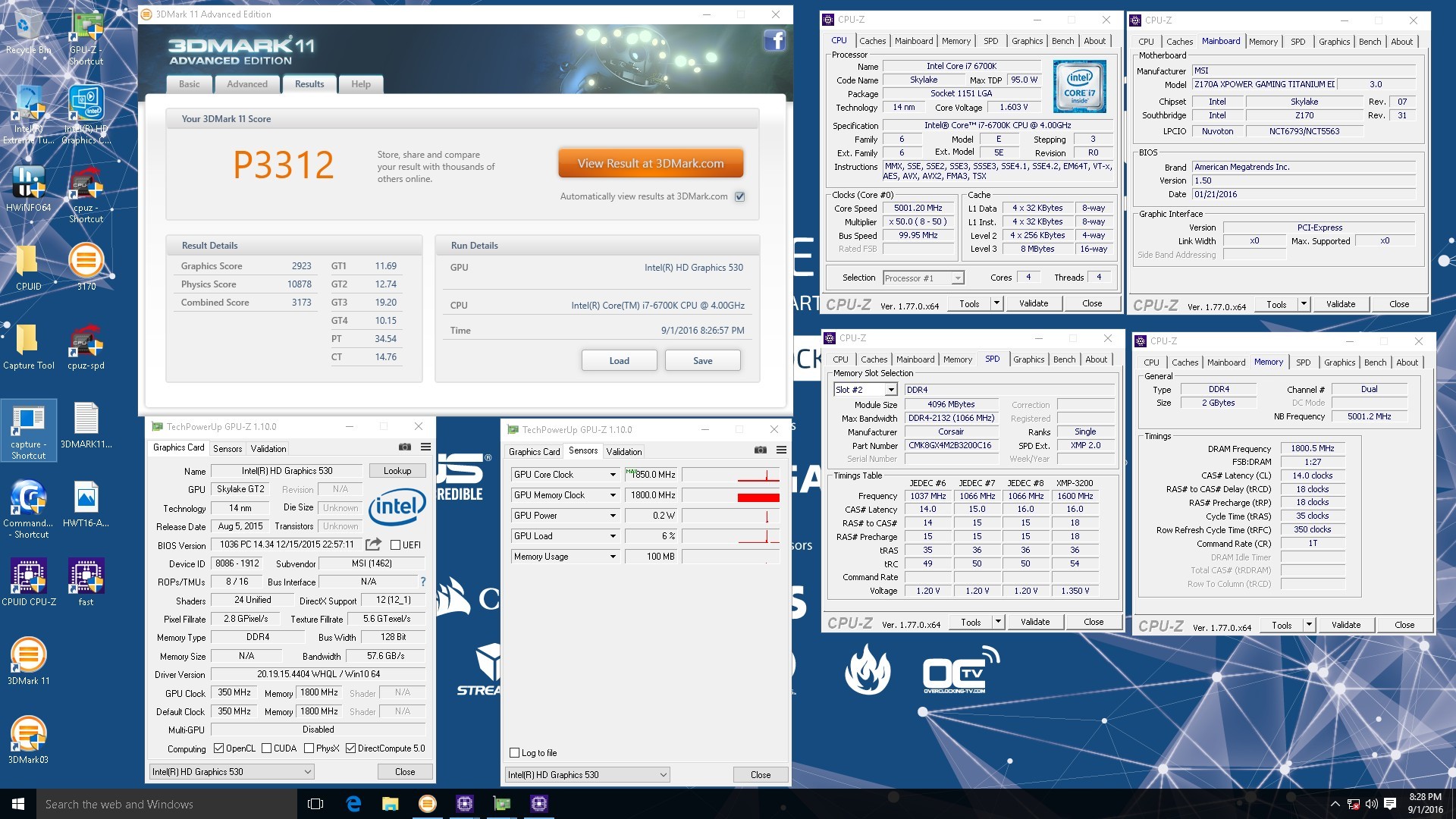Launch HWiNFO64 desktop icon
The height and width of the screenshot is (819, 1456).
[x=28, y=188]
